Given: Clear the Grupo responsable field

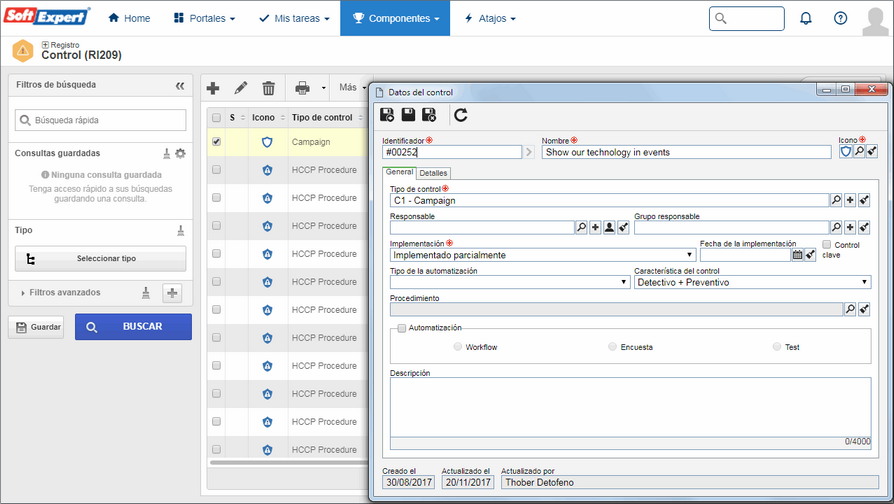Looking at the screenshot, I should 864,227.
